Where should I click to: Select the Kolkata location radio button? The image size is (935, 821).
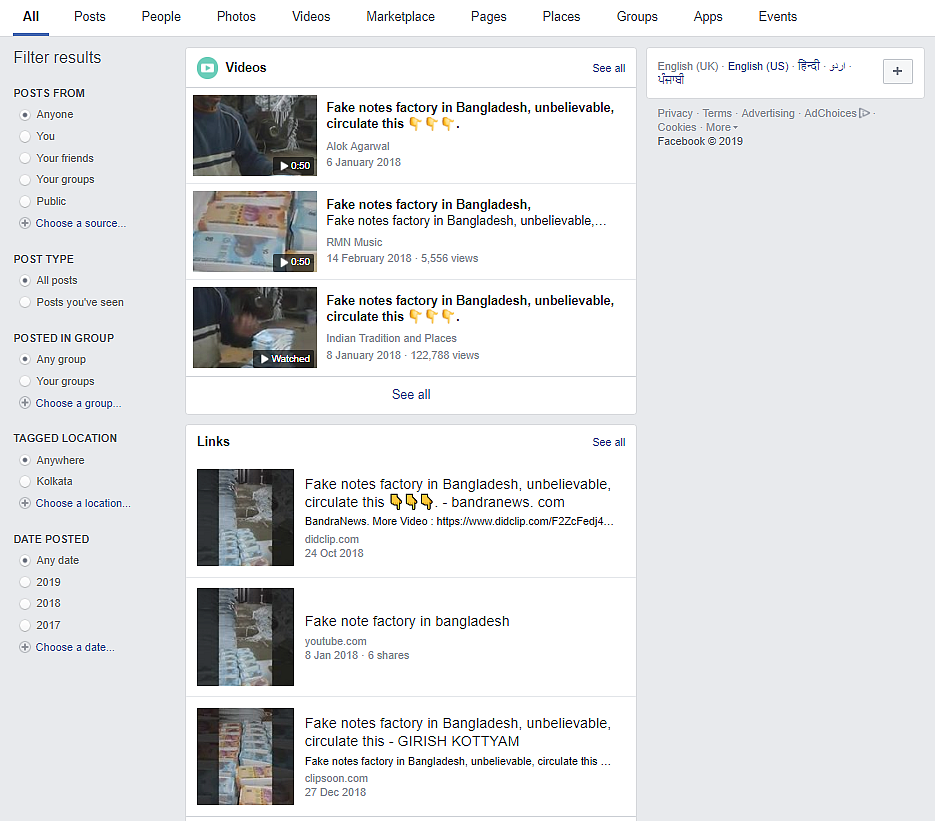[x=25, y=481]
